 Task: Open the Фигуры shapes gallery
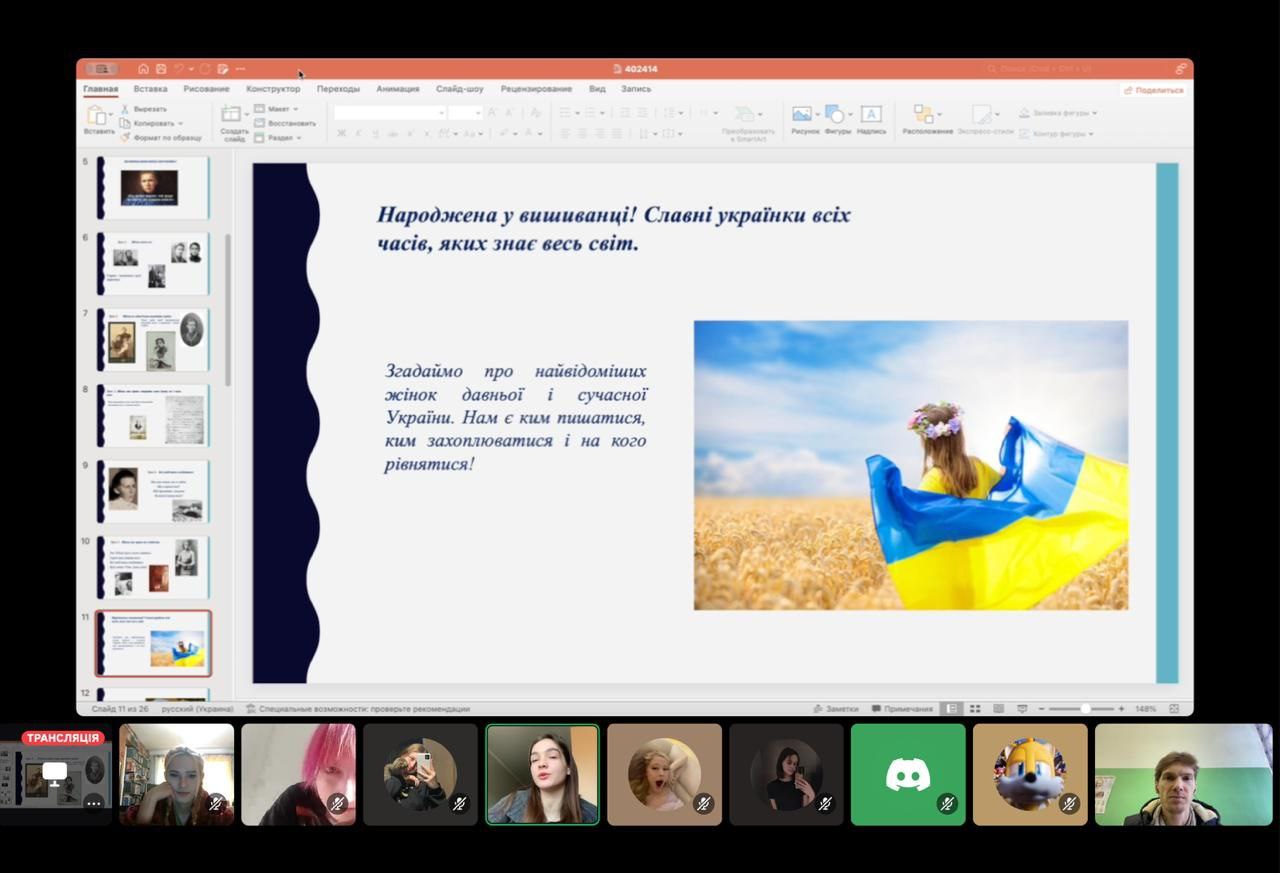pyautogui.click(x=836, y=115)
